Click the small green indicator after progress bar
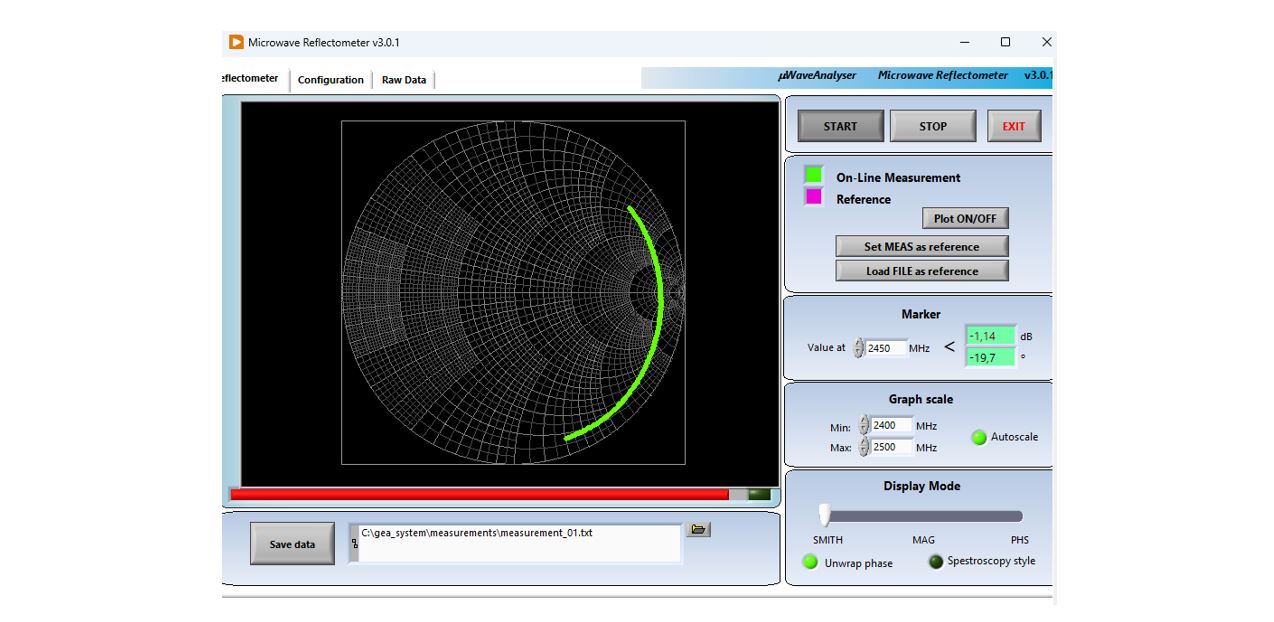 pyautogui.click(x=760, y=494)
